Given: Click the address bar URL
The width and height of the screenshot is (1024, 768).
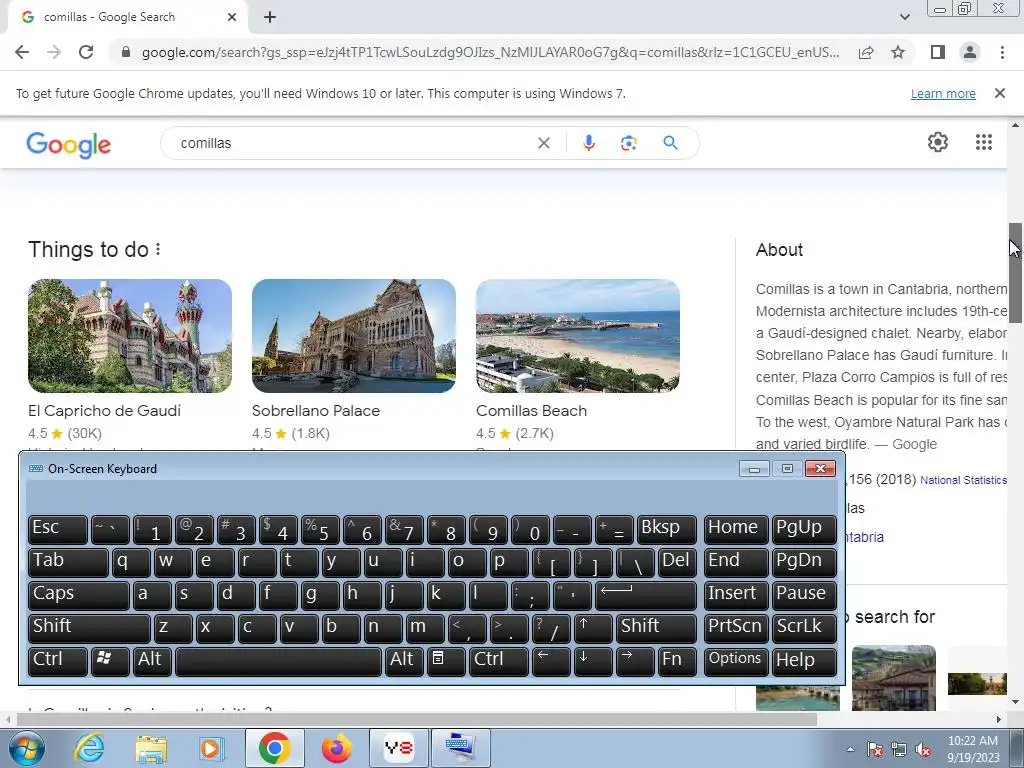Looking at the screenshot, I should pos(490,52).
